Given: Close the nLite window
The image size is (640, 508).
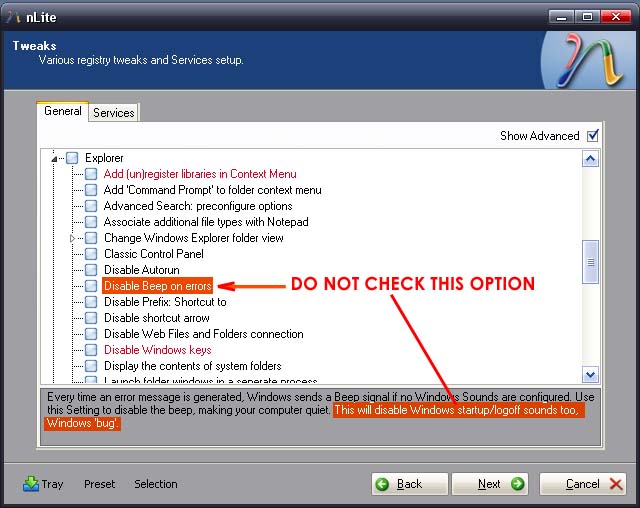Looking at the screenshot, I should [616, 17].
